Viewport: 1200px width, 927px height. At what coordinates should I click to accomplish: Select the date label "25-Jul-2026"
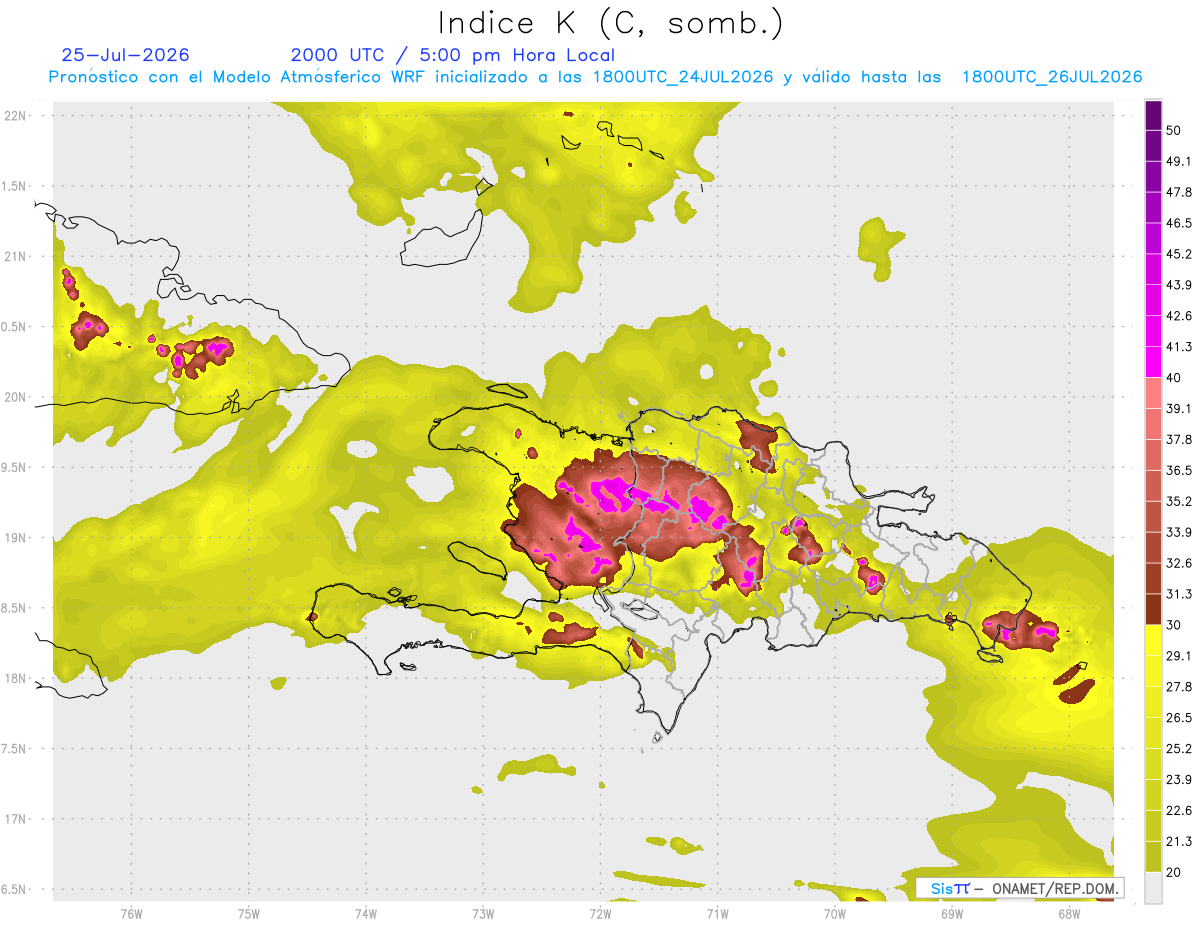click(x=125, y=55)
